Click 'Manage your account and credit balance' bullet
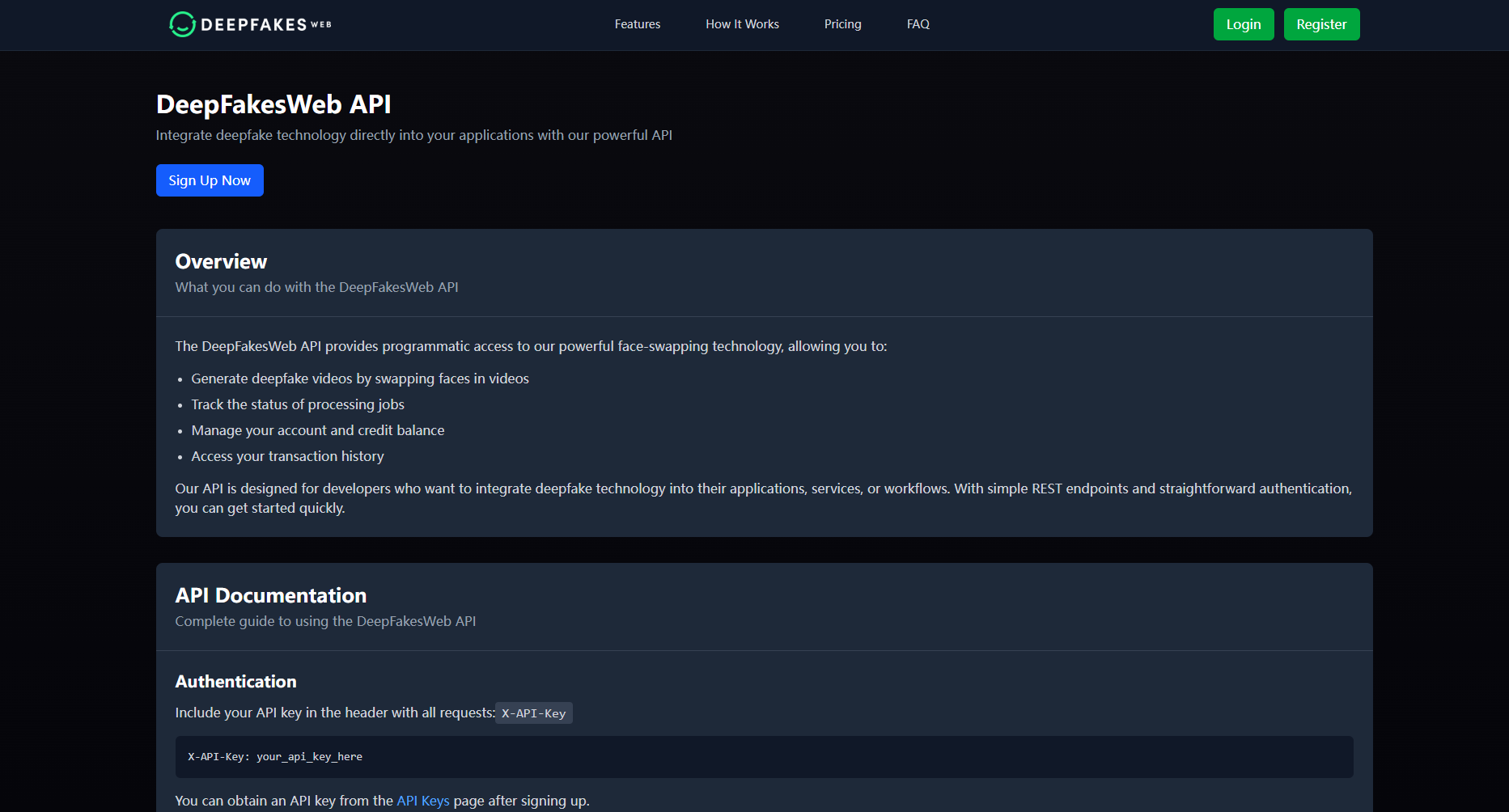 click(x=318, y=430)
